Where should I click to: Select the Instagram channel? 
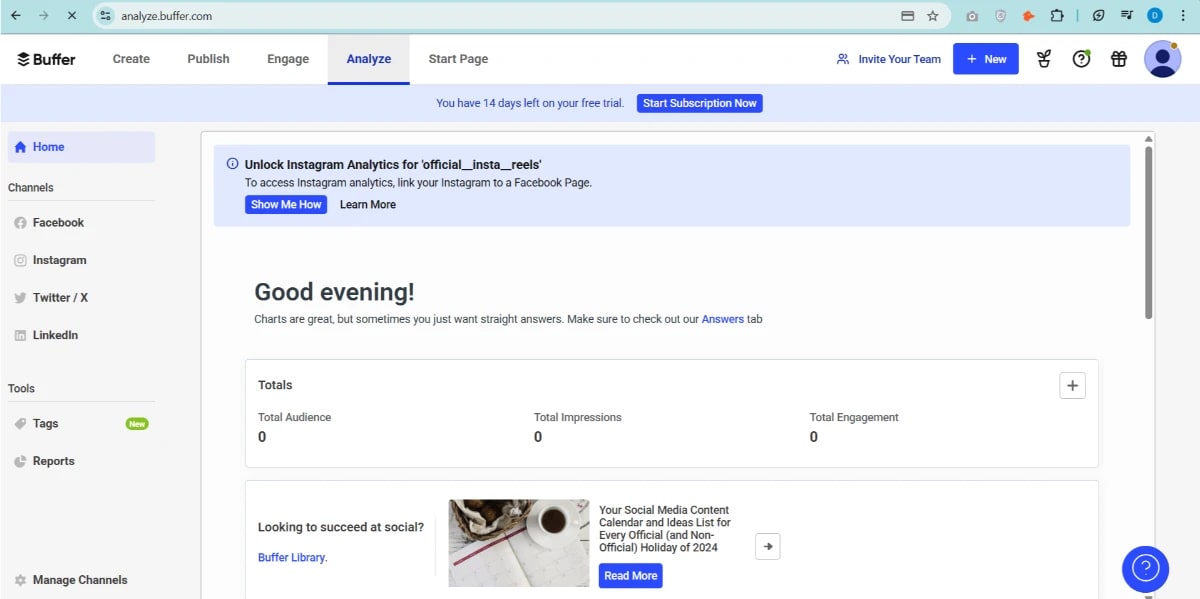[x=59, y=259]
